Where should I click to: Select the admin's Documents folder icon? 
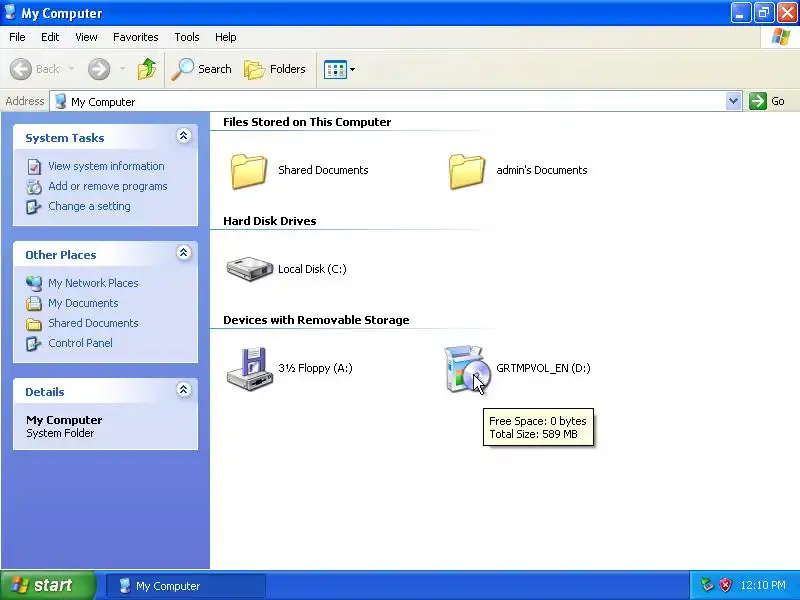coord(466,171)
